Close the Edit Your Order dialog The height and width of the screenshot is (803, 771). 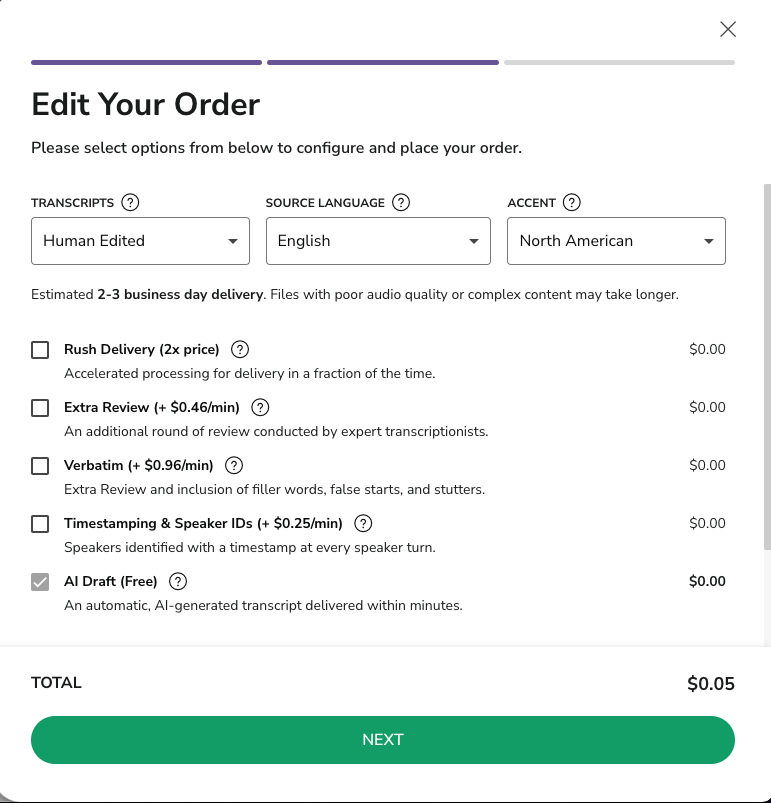click(x=728, y=29)
